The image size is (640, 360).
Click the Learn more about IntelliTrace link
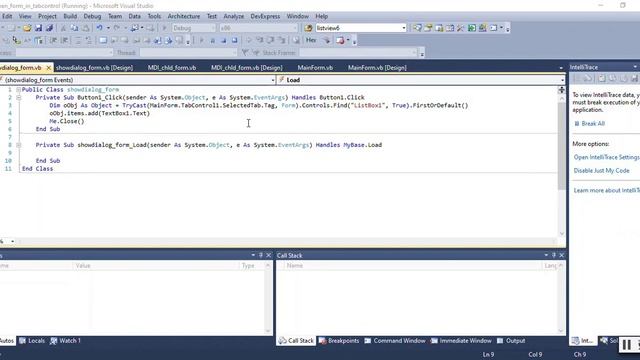click(607, 191)
